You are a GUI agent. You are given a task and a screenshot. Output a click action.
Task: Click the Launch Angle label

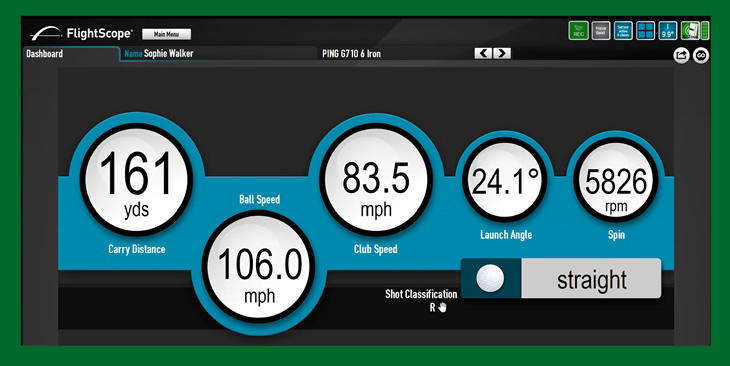(x=506, y=235)
